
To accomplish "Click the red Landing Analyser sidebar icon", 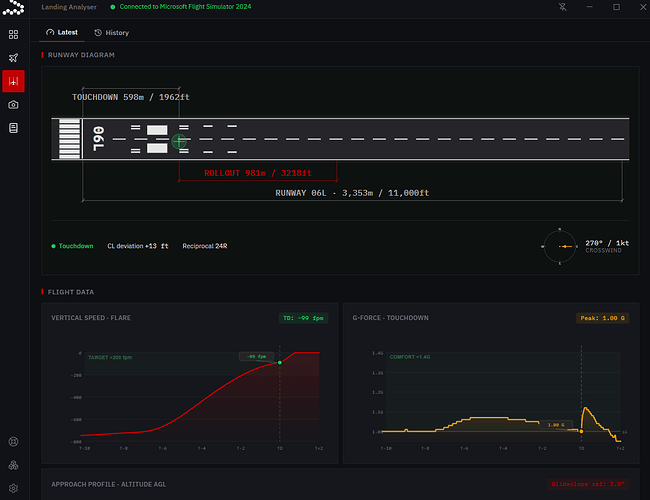I will coord(13,81).
